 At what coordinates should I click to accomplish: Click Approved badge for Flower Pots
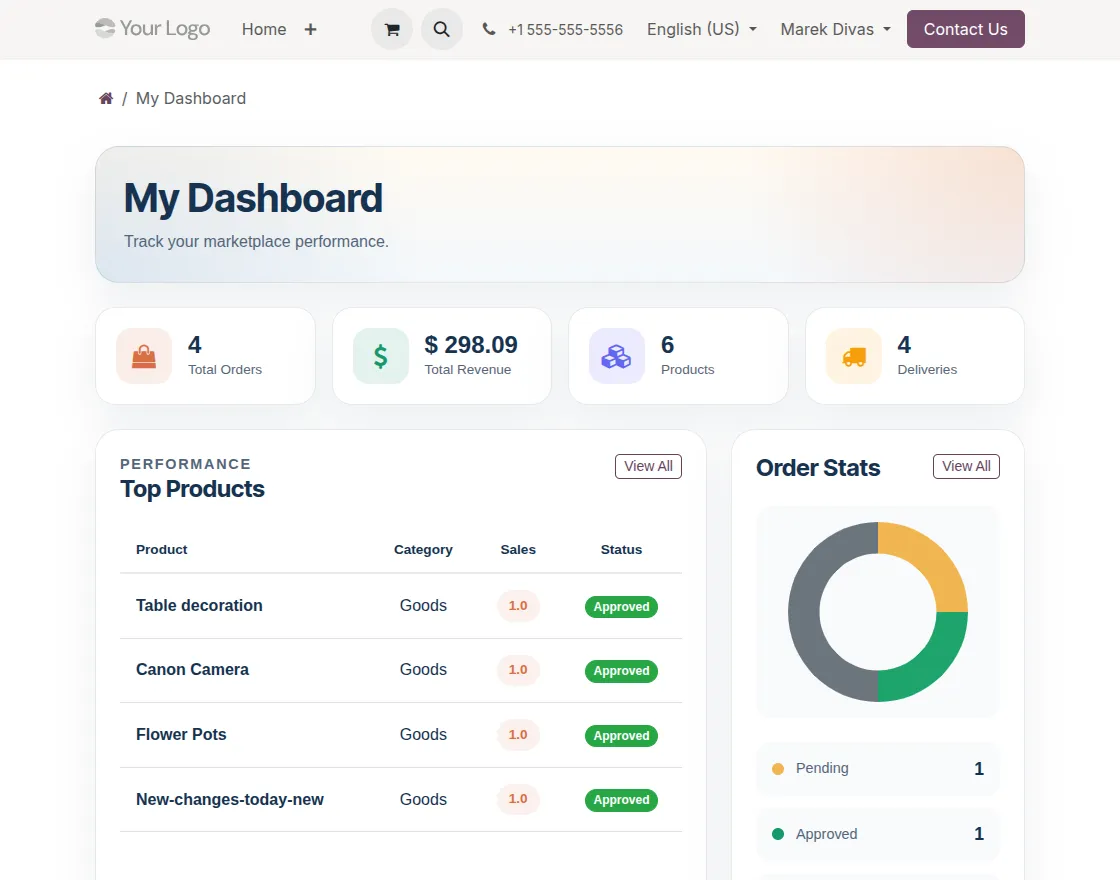(621, 736)
